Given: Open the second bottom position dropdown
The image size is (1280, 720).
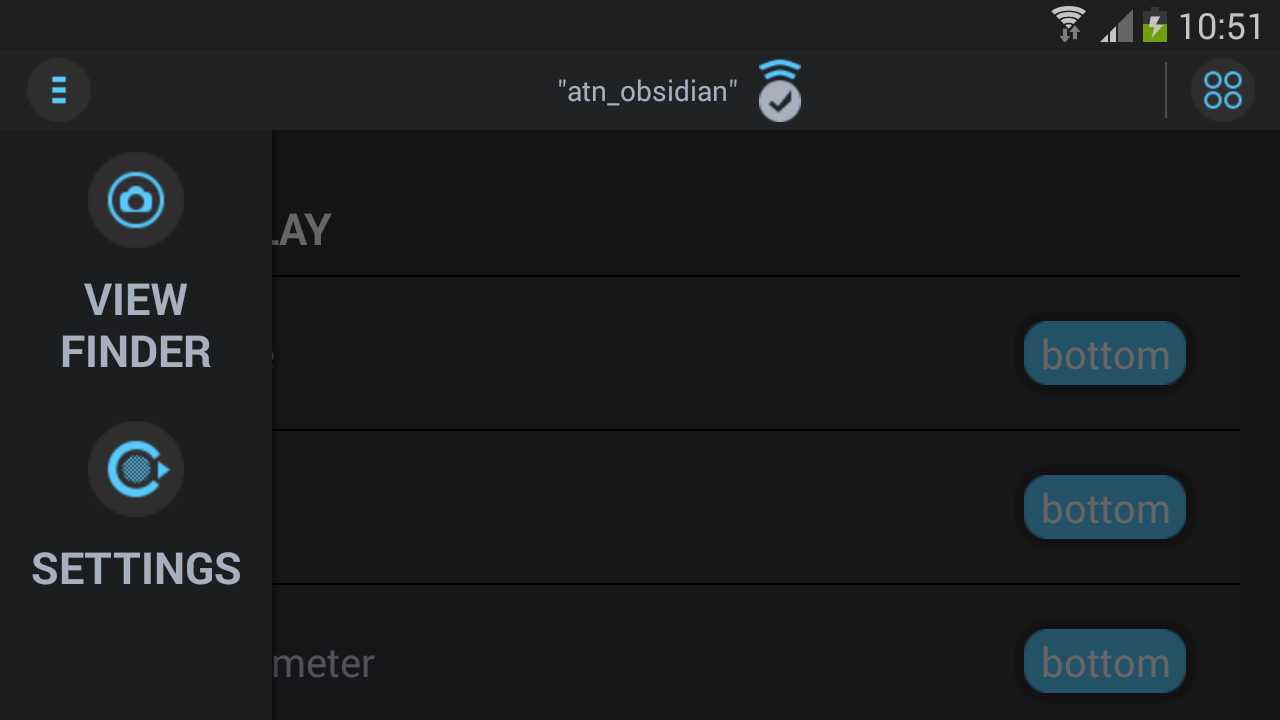Looking at the screenshot, I should click(x=1104, y=507).
